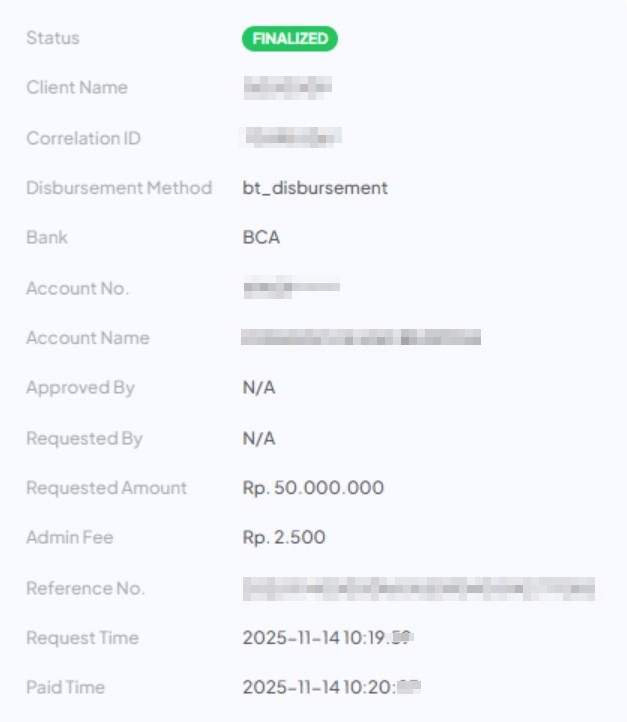627x722 pixels.
Task: Click the Request Time timestamp value
Action: coord(328,638)
